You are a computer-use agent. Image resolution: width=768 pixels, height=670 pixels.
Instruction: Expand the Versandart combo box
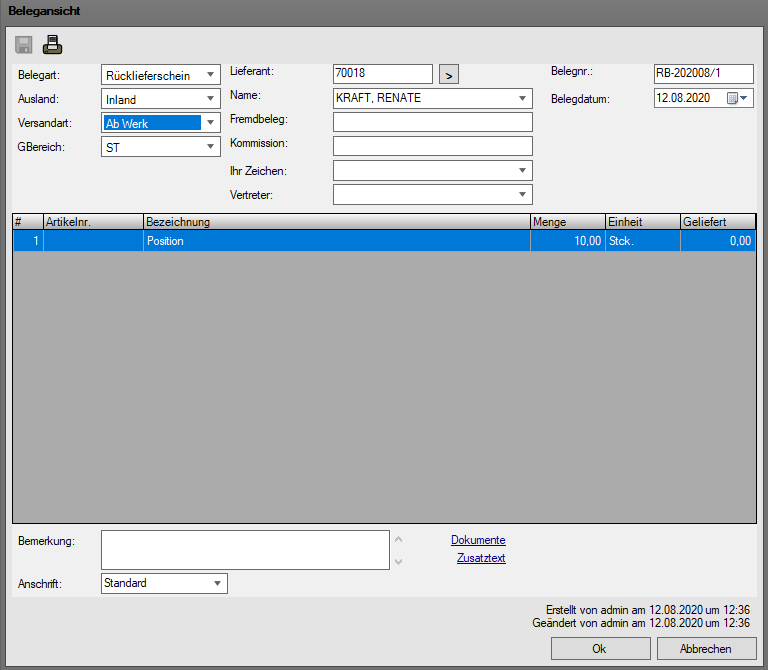click(x=211, y=123)
